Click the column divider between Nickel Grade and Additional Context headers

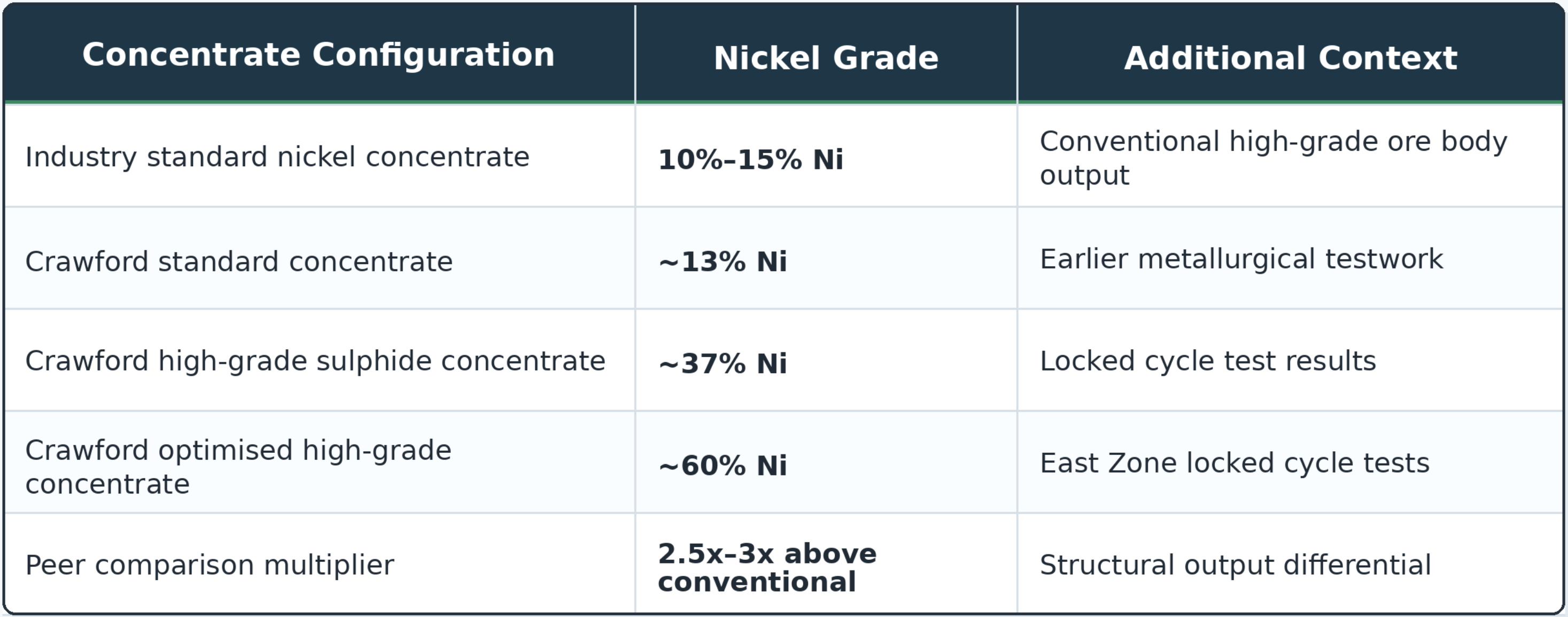coord(1017,53)
